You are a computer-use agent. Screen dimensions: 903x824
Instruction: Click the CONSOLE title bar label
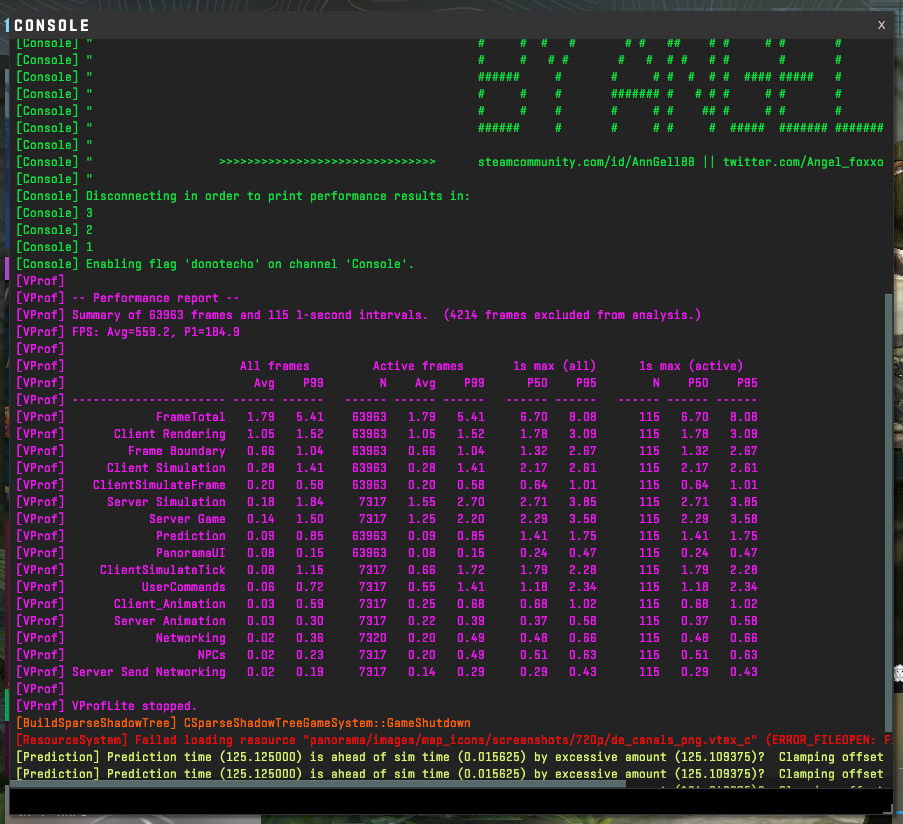coord(51,25)
